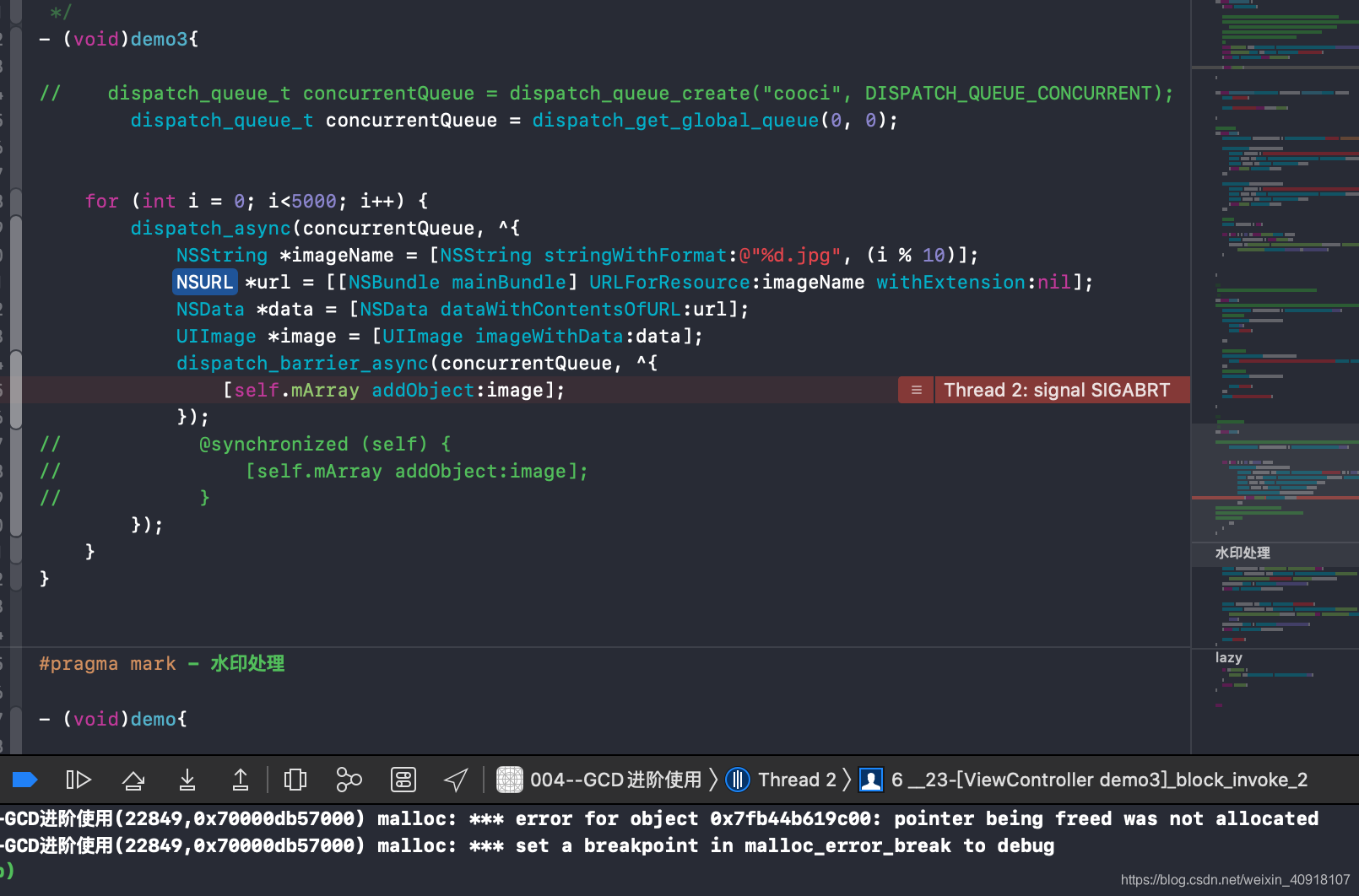Click the commented @synchronized (self) line
This screenshot has width=1359, height=896.
[x=325, y=444]
